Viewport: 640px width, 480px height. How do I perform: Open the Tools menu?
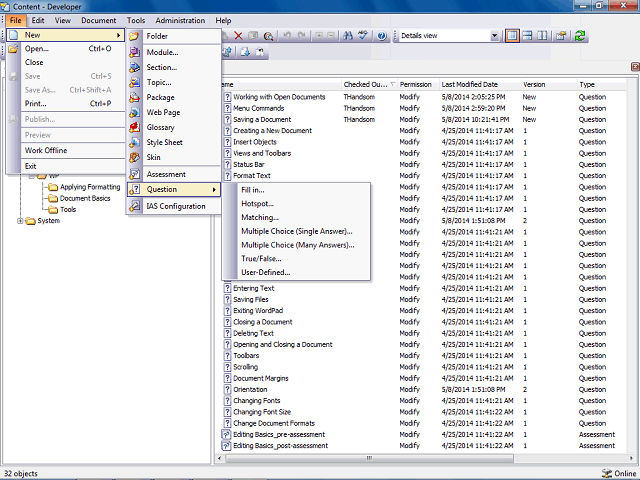136,20
